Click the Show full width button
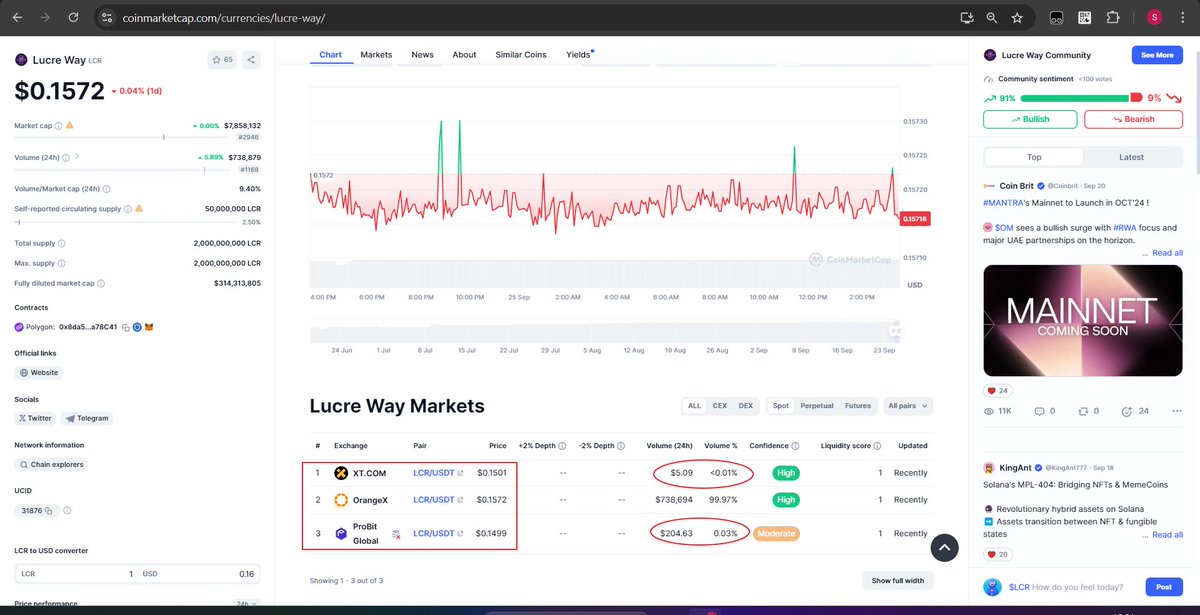The image size is (1200, 615). coord(897,580)
